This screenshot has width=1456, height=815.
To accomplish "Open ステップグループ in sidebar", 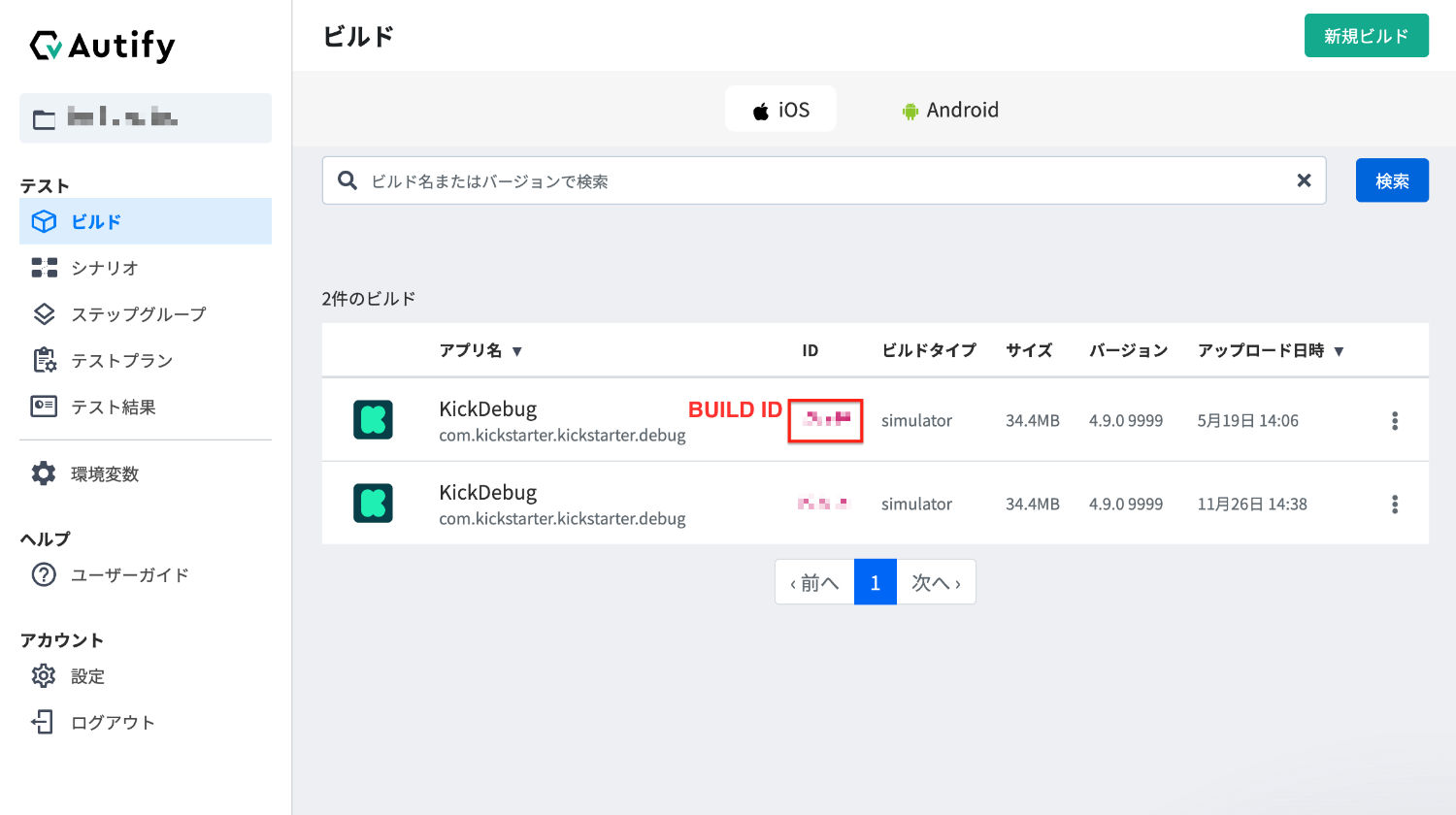I will (x=139, y=314).
